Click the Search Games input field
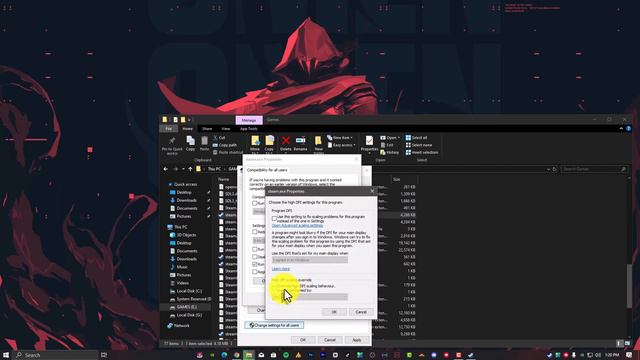This screenshot has width=640, height=360. [594, 169]
